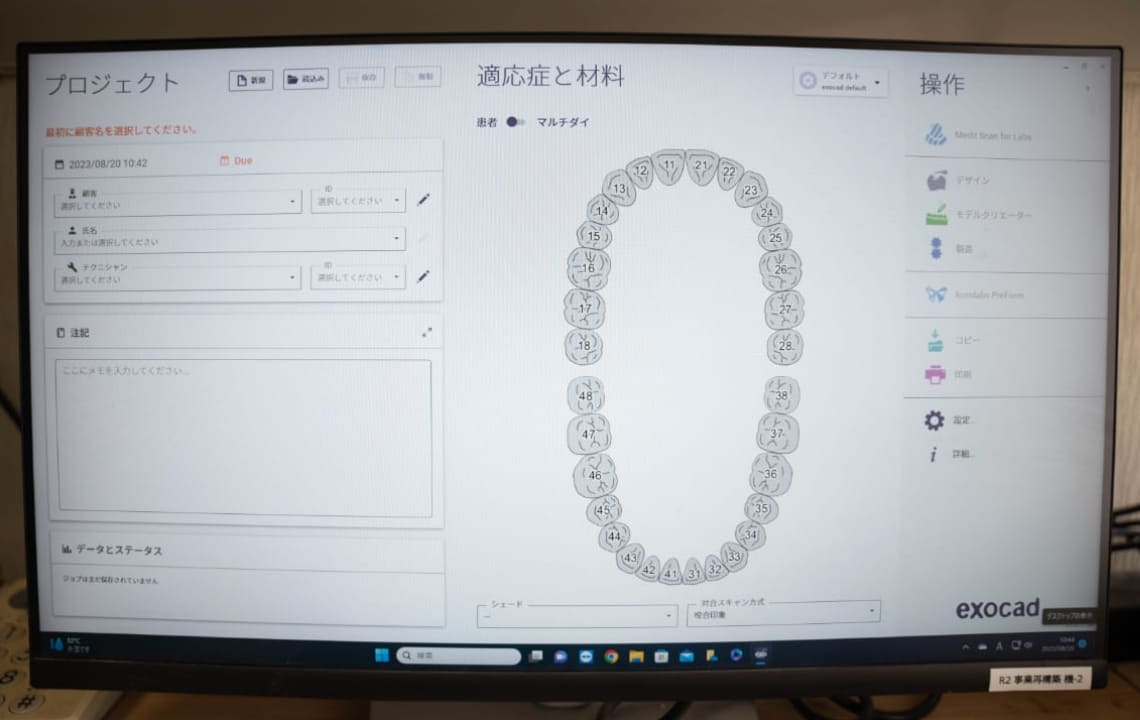
Task: Click the 新規 (New) project button
Action: (x=250, y=80)
